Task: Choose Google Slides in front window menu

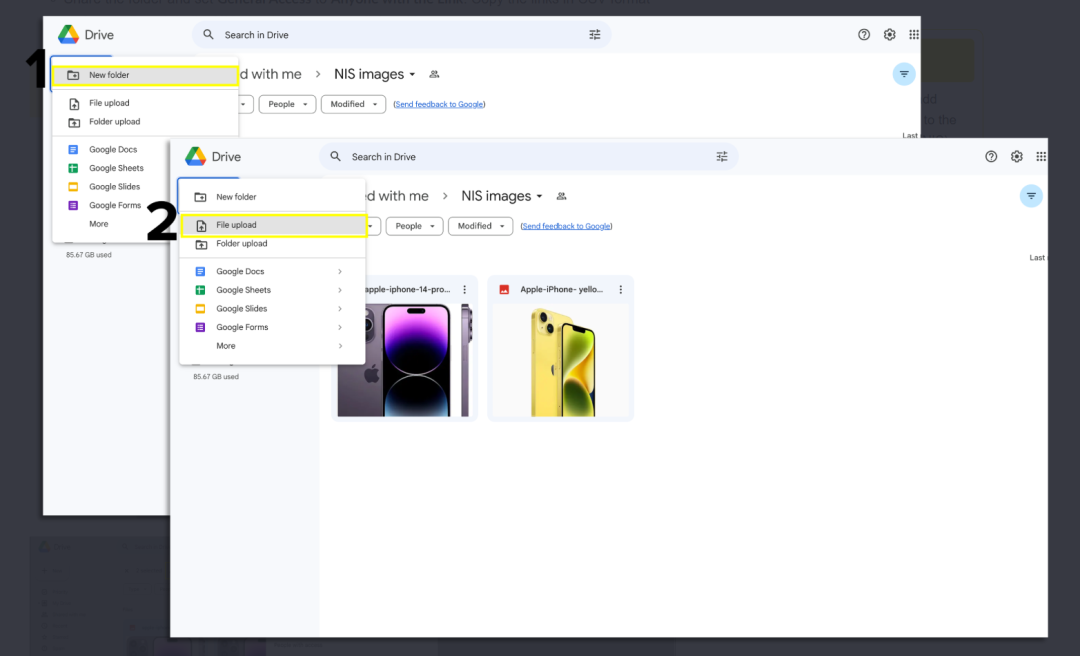Action: [273, 309]
